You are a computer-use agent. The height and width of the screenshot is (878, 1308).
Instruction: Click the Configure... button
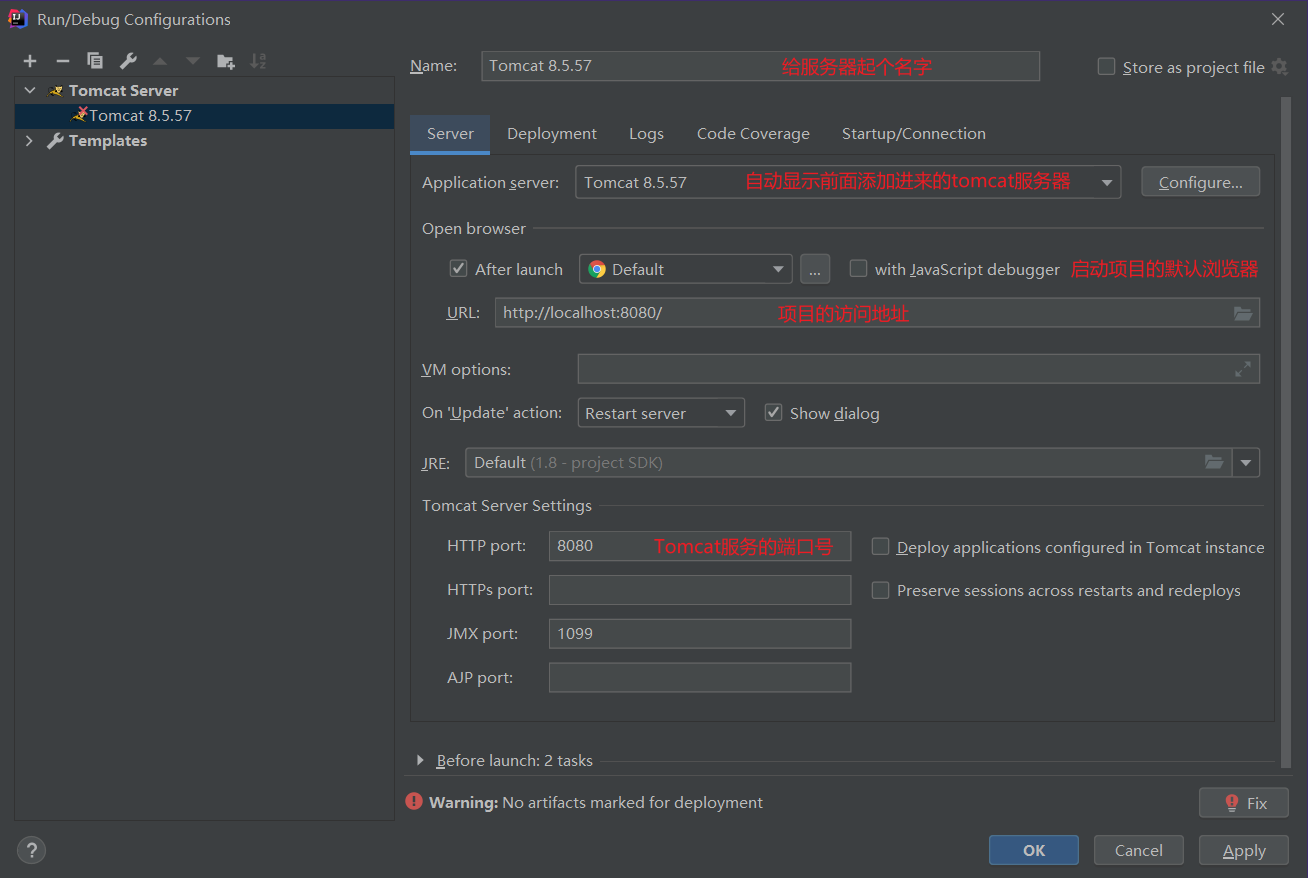click(1200, 182)
